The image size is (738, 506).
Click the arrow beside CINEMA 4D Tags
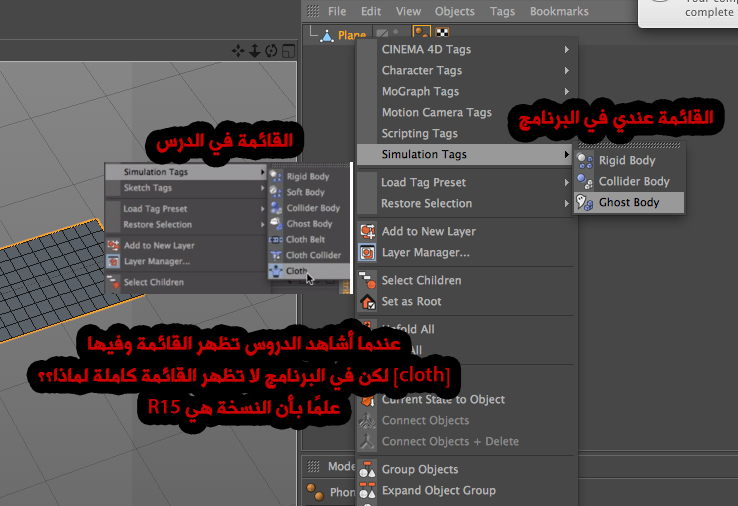(567, 49)
